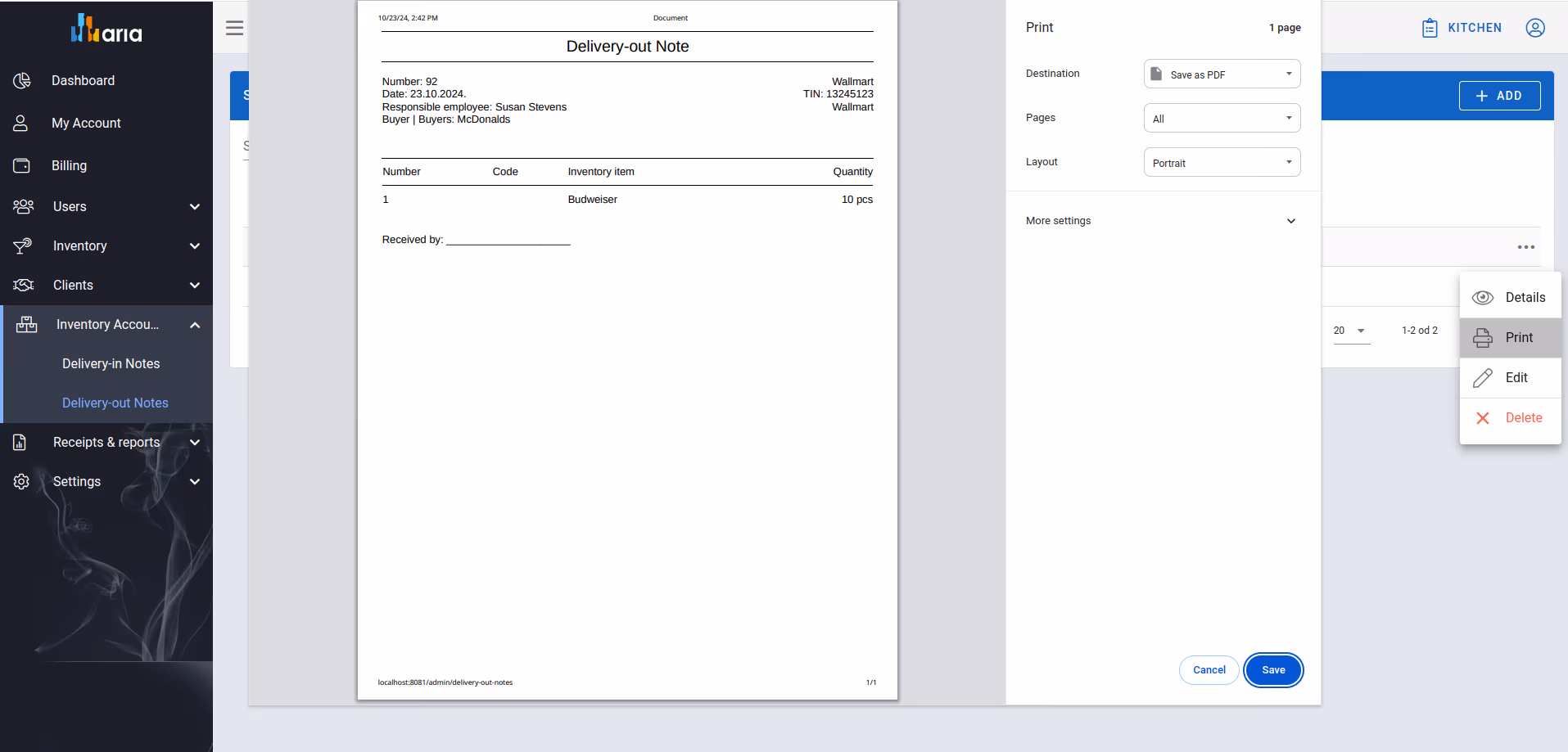Click 'TIN: 13245123' in the preview

[x=838, y=94]
